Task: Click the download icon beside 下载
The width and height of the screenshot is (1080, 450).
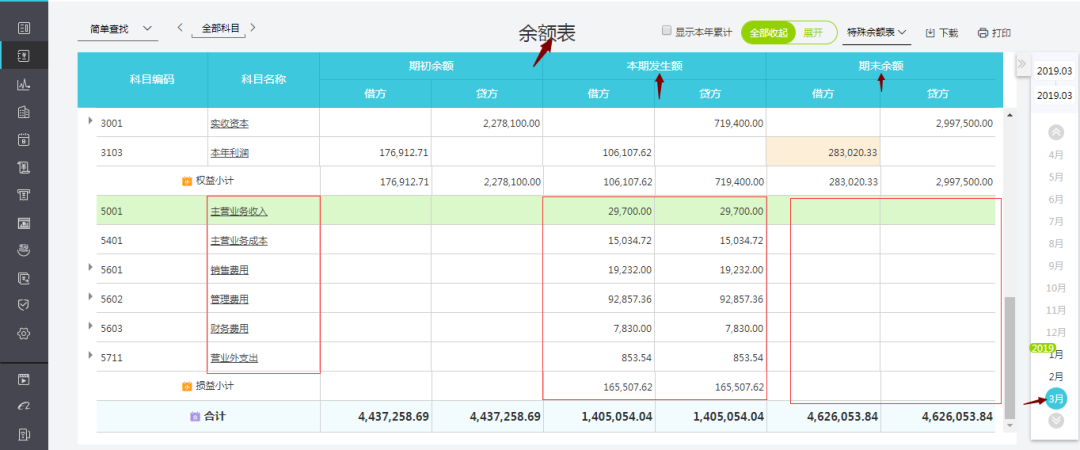Action: [x=930, y=33]
